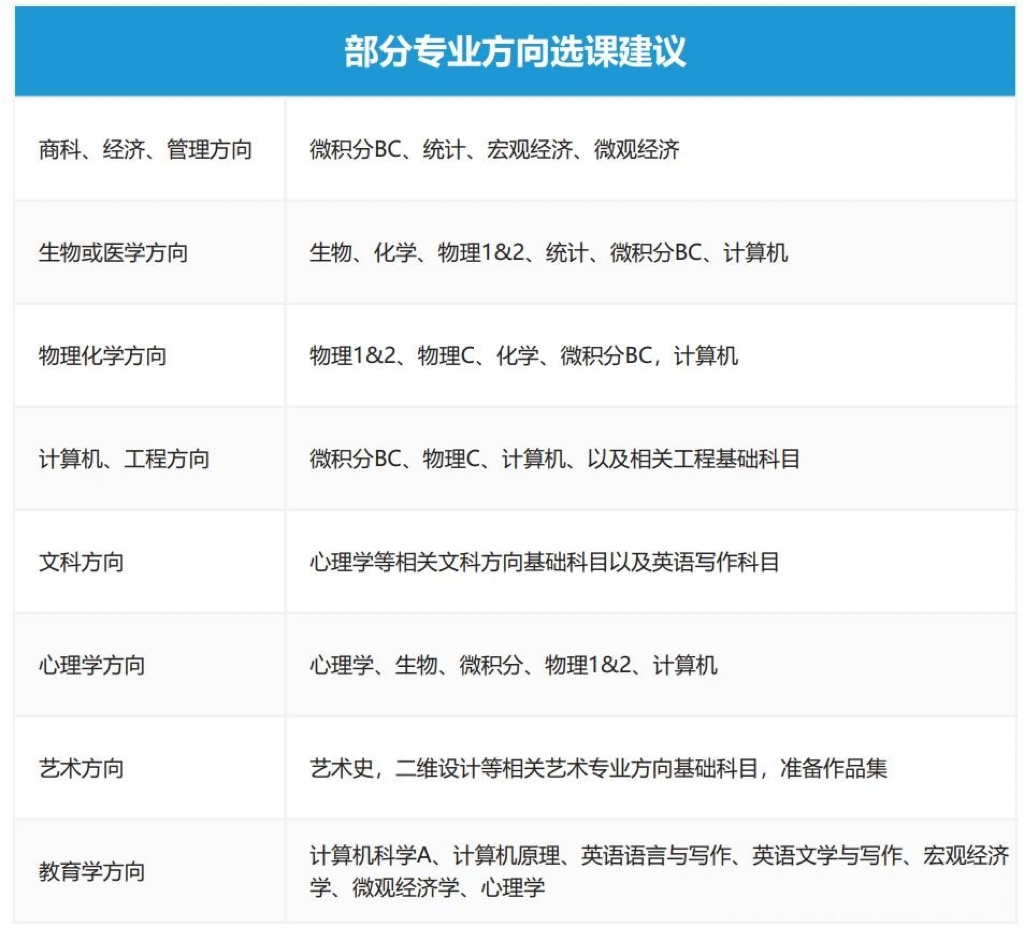This screenshot has width=1024, height=941.
Task: Click the 心理学等相关文科方向基础科目 cell
Action: pyautogui.click(x=650, y=562)
